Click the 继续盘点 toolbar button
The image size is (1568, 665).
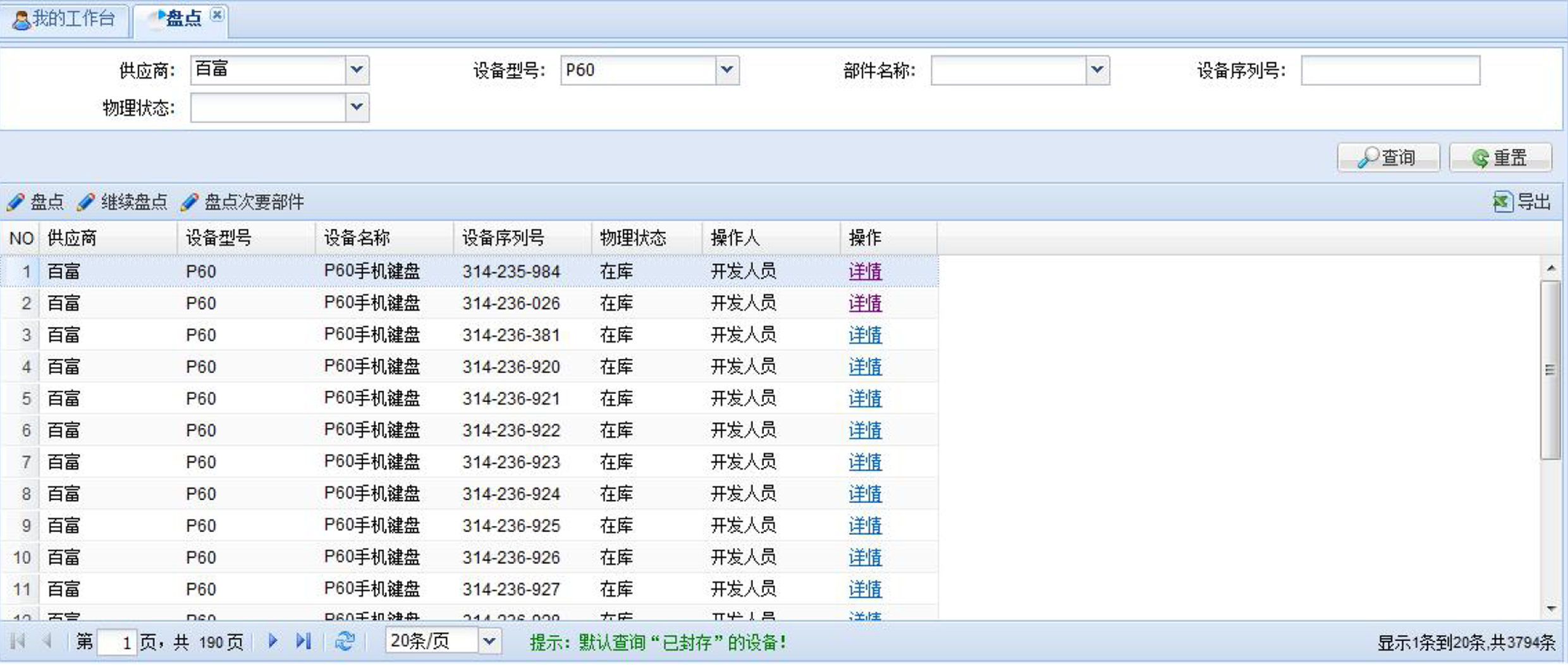pyautogui.click(x=123, y=202)
